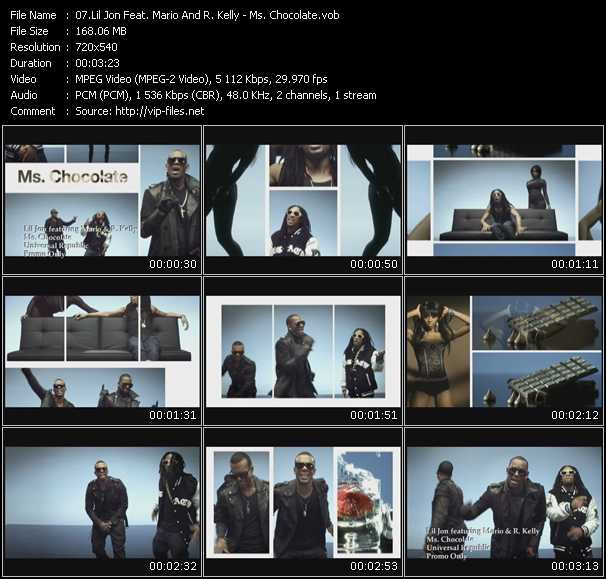Click the timestamp 00:02:53
The height and width of the screenshot is (579, 606).
tap(374, 566)
